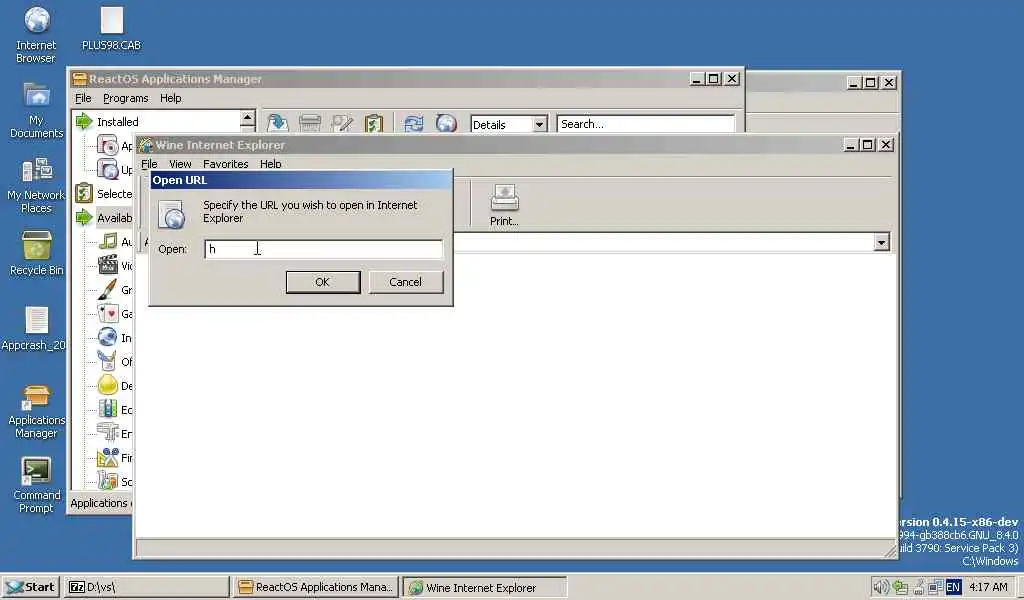
Task: Click the 4:17 AM clock in the tray
Action: click(x=988, y=587)
